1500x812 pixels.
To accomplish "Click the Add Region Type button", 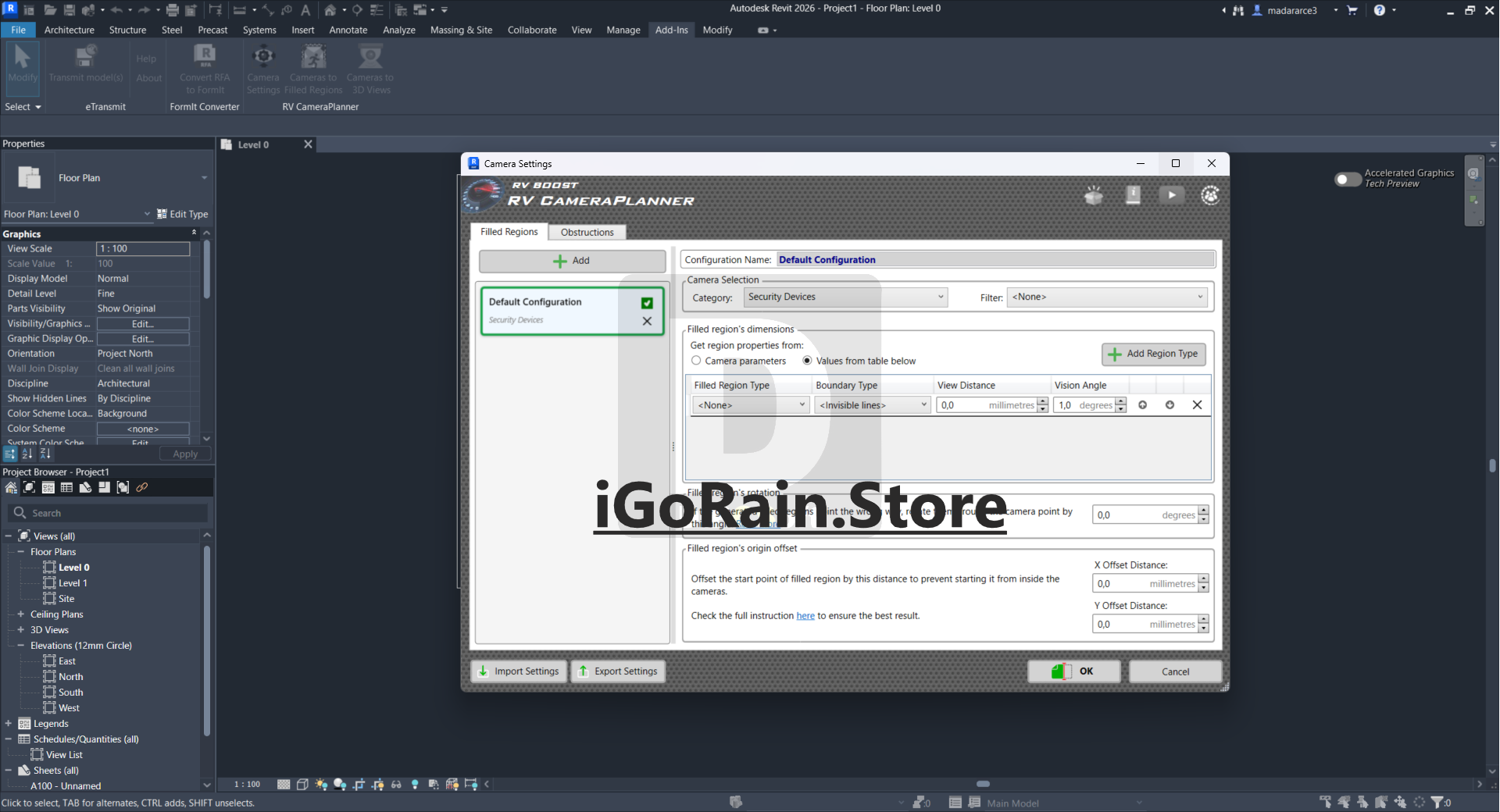I will point(1154,354).
